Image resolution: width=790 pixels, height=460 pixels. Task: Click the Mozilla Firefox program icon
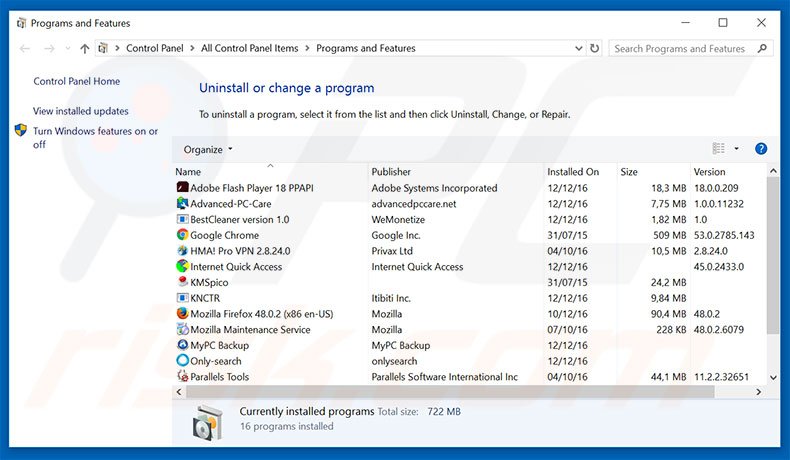coord(182,314)
